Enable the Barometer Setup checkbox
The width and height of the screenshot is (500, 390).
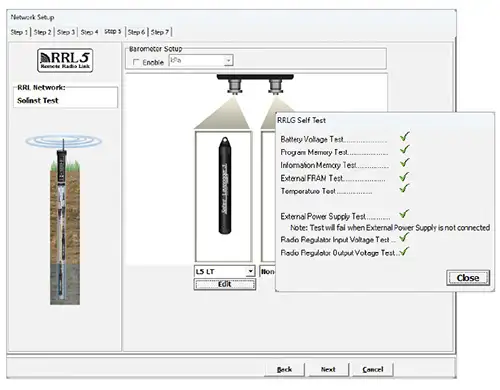136,62
